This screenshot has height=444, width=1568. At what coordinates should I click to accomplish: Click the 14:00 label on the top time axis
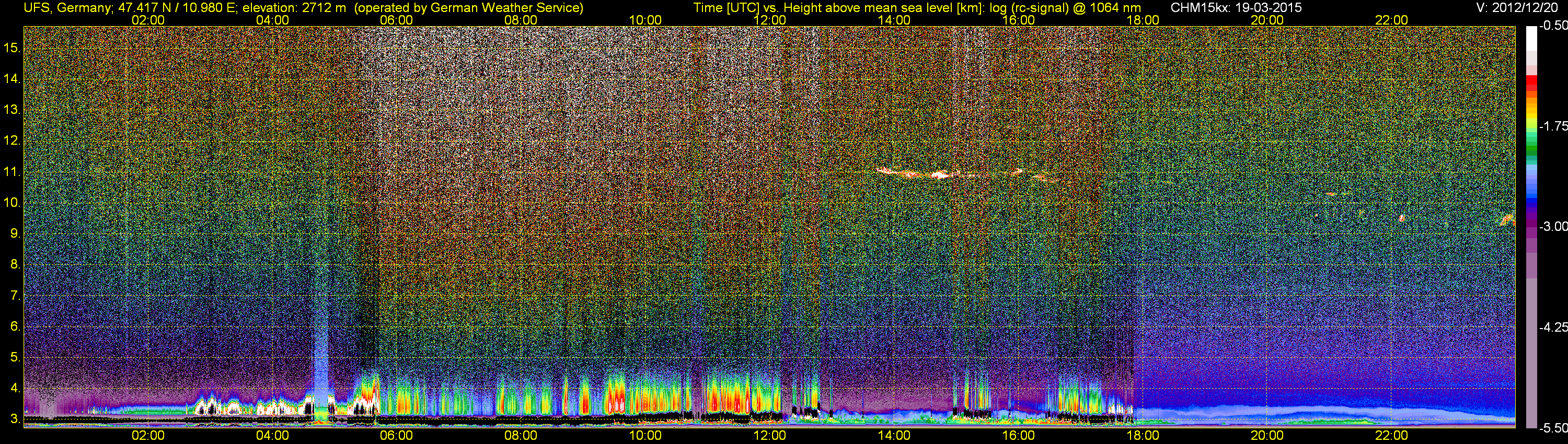click(894, 20)
